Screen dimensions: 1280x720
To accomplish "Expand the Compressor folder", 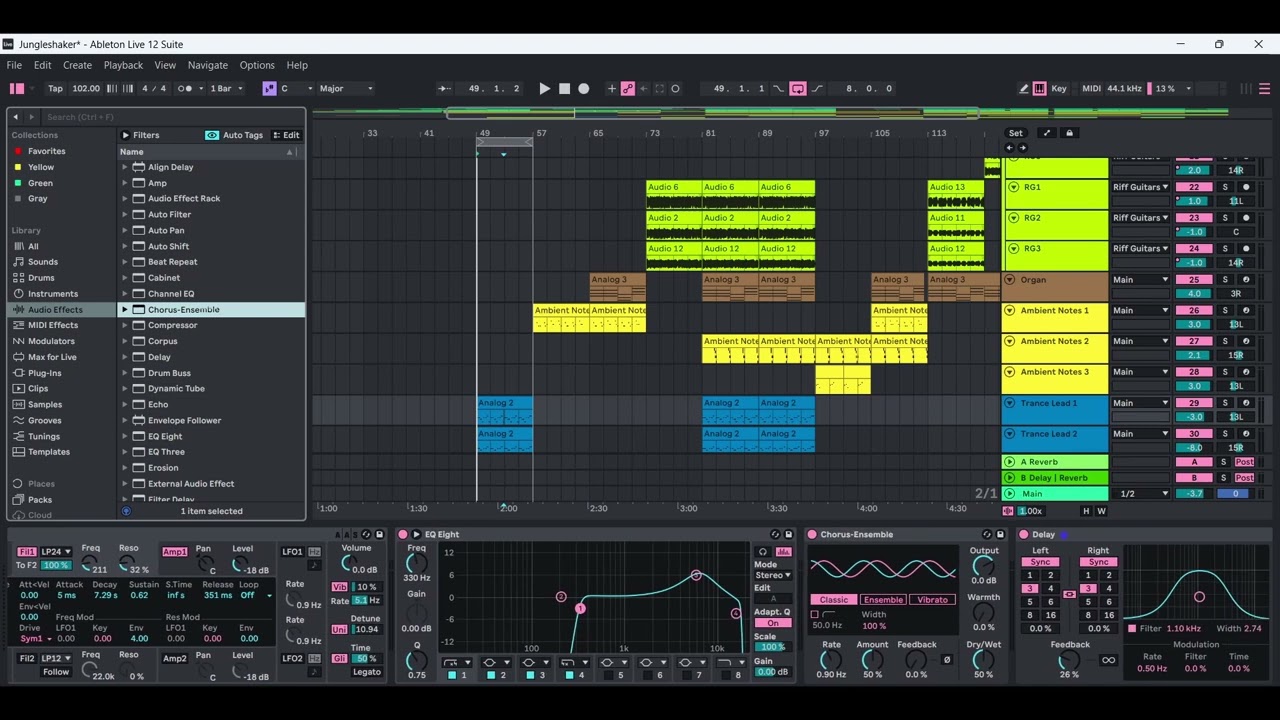I will pyautogui.click(x=125, y=325).
